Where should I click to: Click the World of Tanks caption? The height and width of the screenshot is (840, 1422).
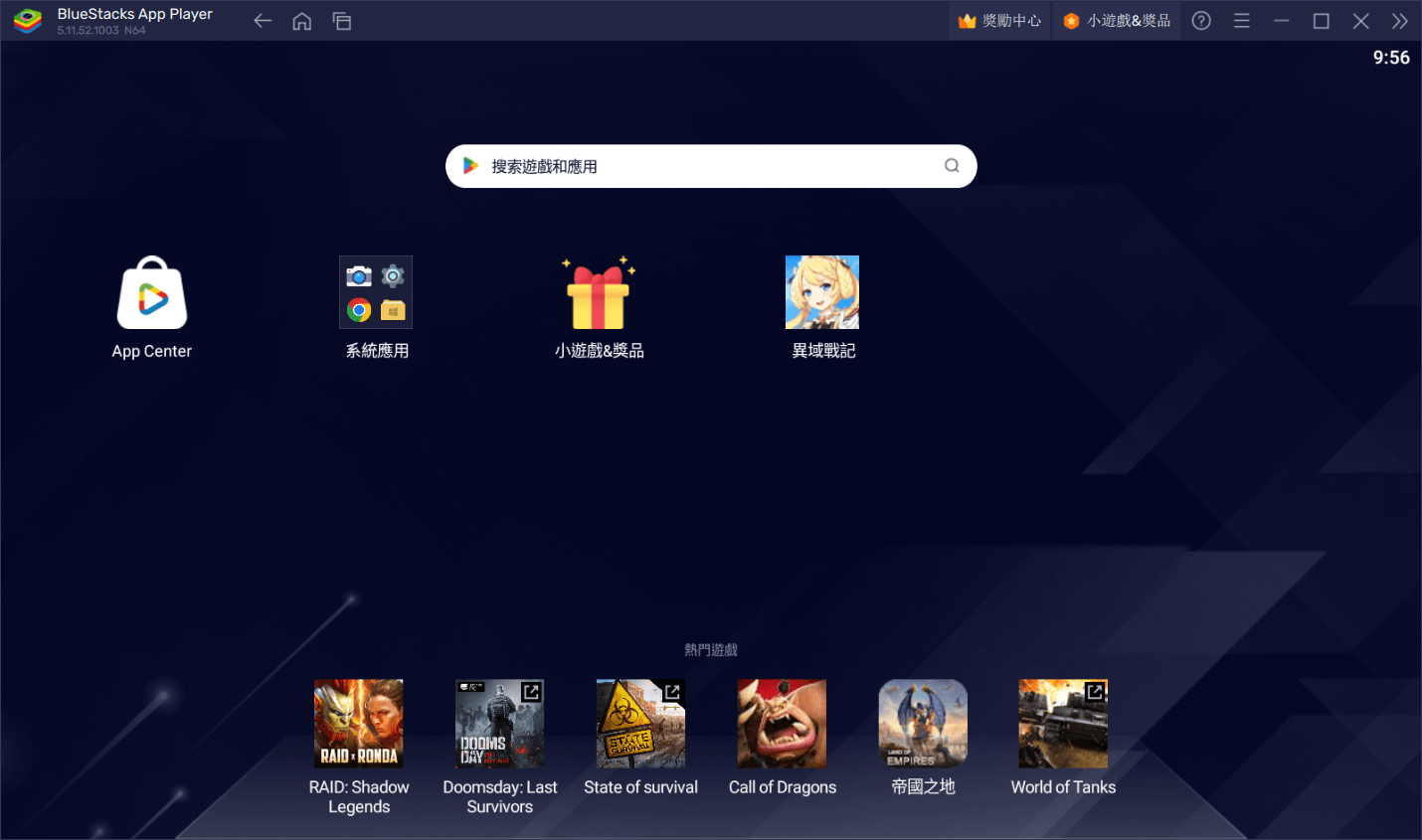(1064, 787)
